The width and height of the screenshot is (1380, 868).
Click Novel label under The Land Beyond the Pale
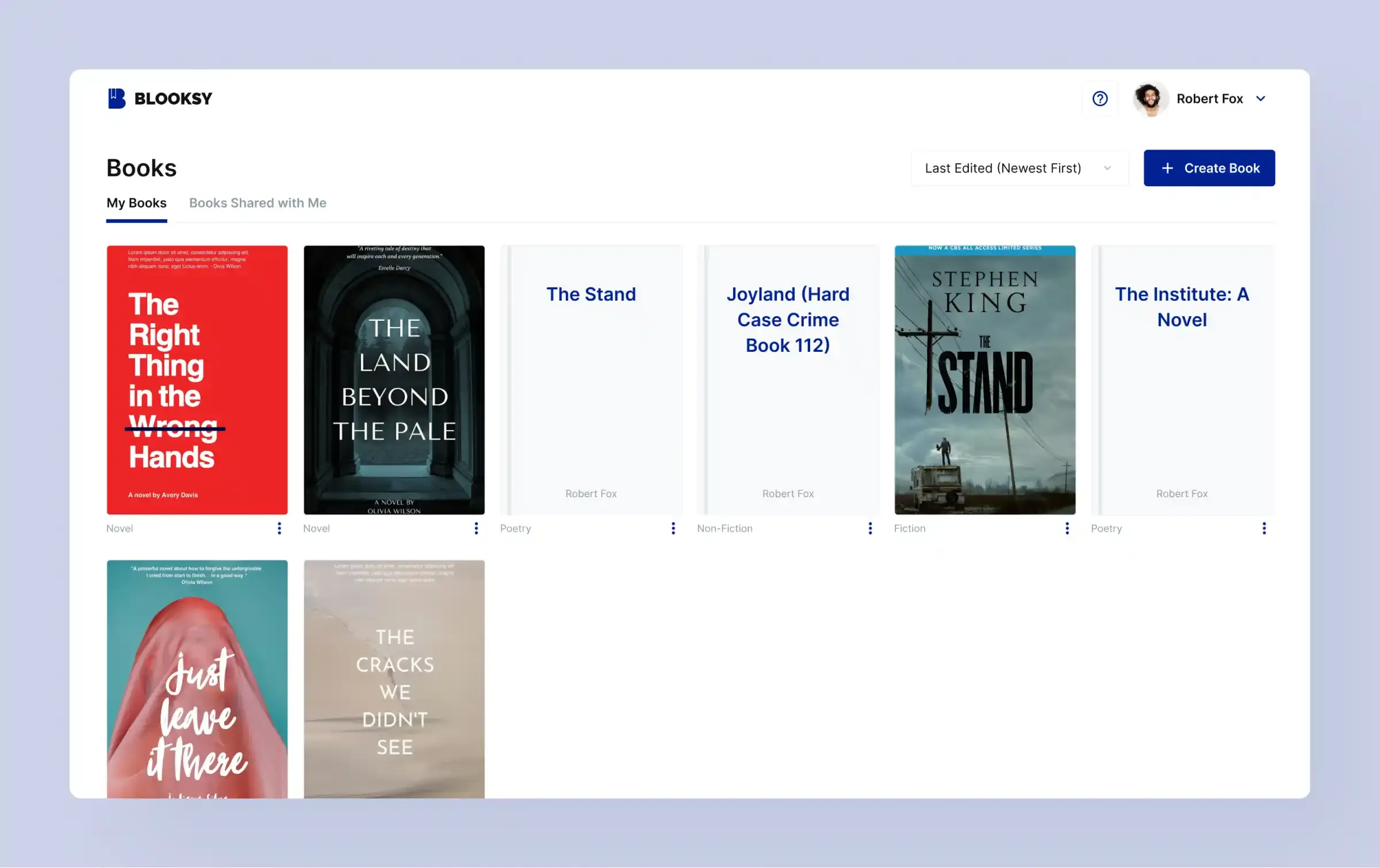[316, 528]
